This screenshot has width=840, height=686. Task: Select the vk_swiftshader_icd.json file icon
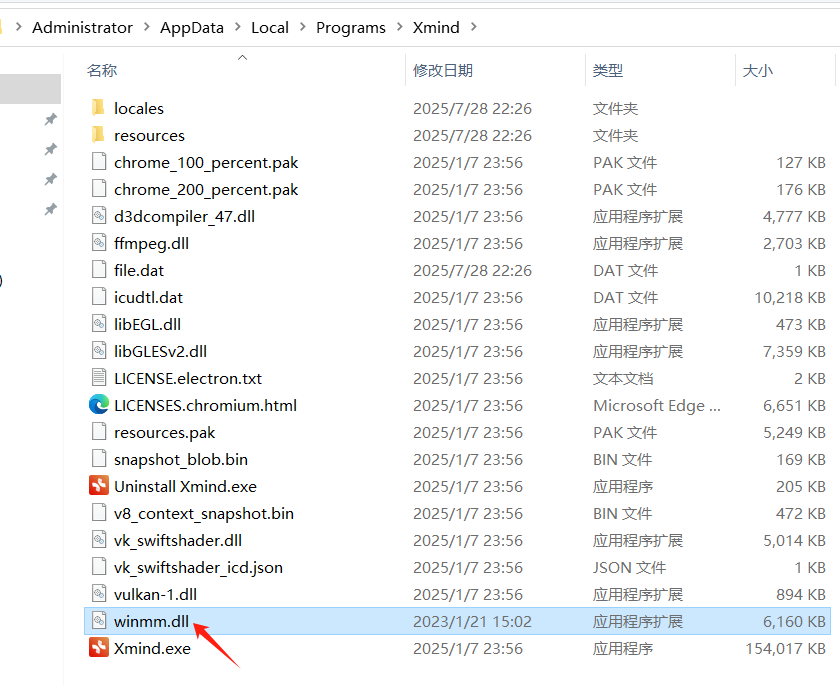coord(99,567)
